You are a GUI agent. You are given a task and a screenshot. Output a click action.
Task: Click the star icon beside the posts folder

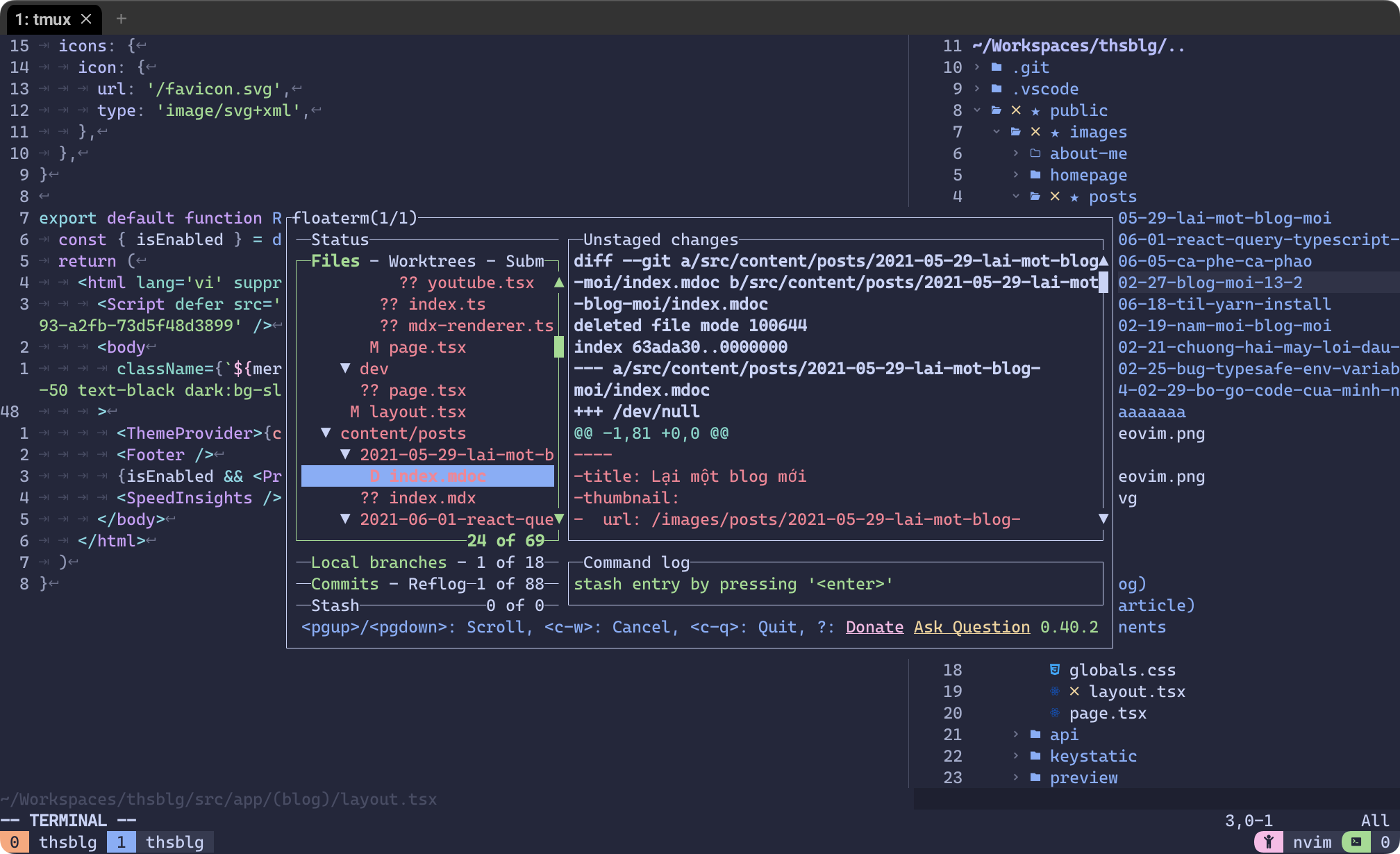click(1075, 196)
